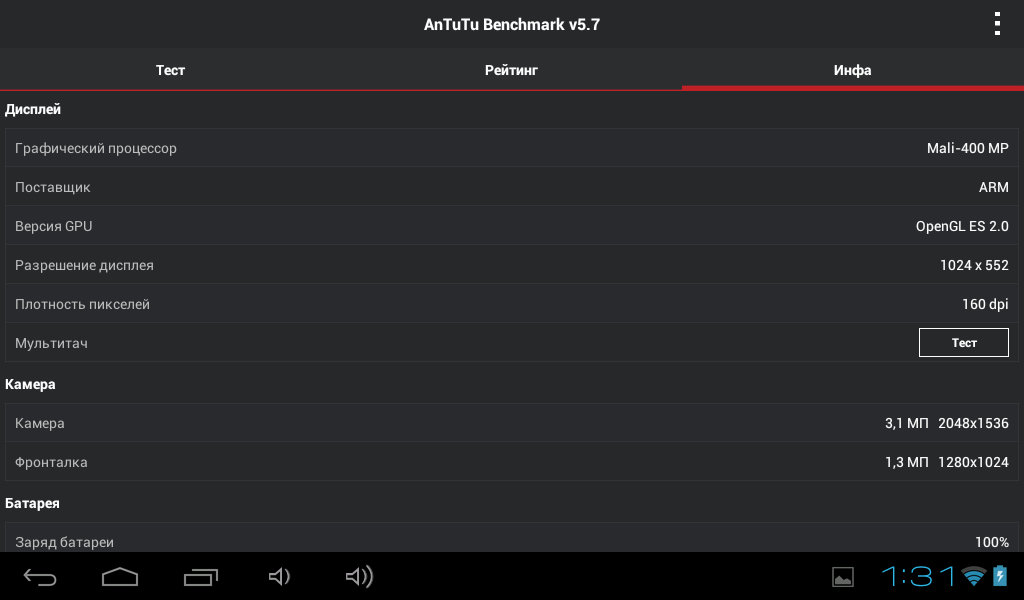Tap the battery charging status icon
Viewport: 1024px width, 600px height.
(1000, 576)
